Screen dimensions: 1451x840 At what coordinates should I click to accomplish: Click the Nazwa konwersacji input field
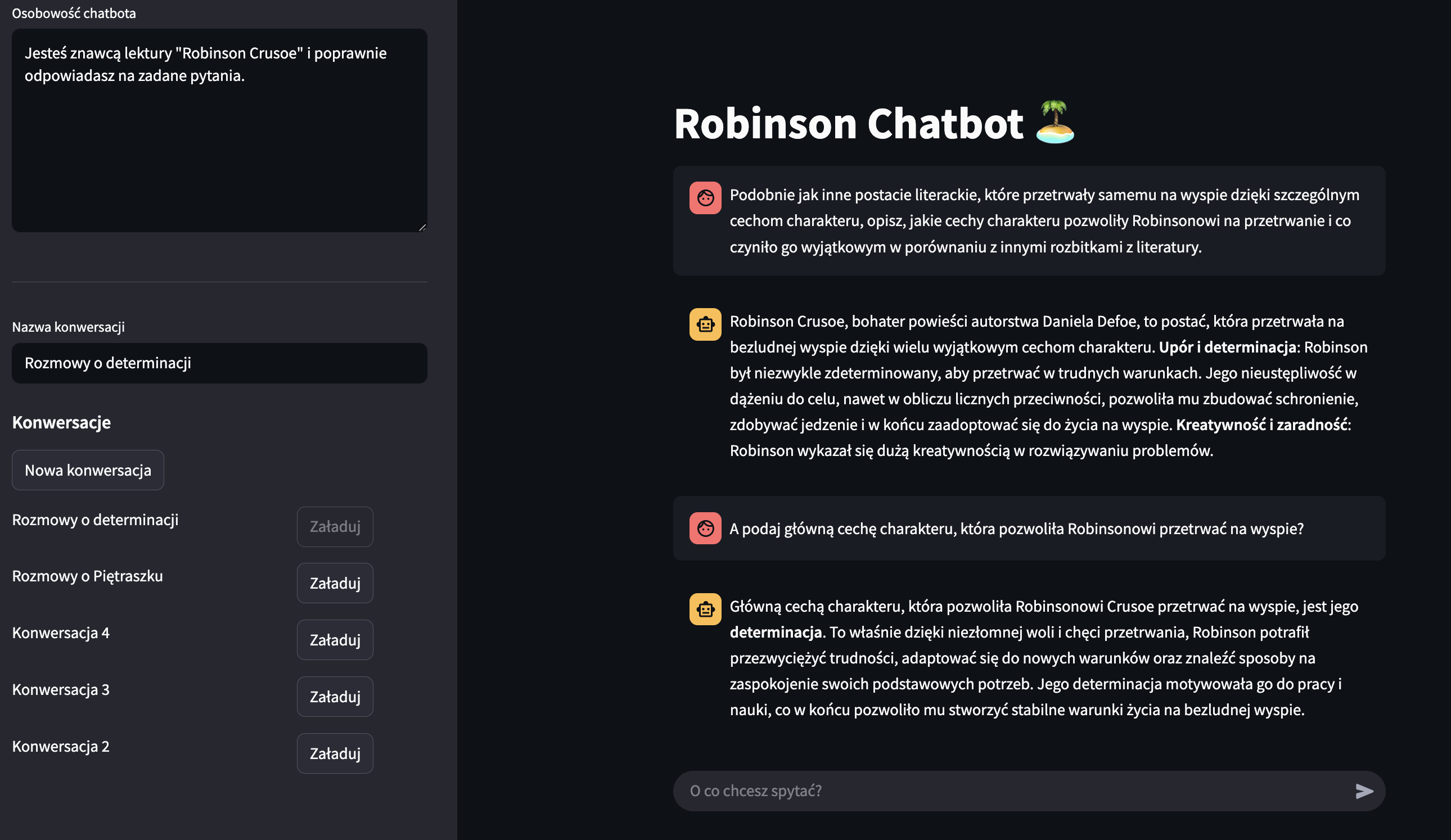coord(219,363)
